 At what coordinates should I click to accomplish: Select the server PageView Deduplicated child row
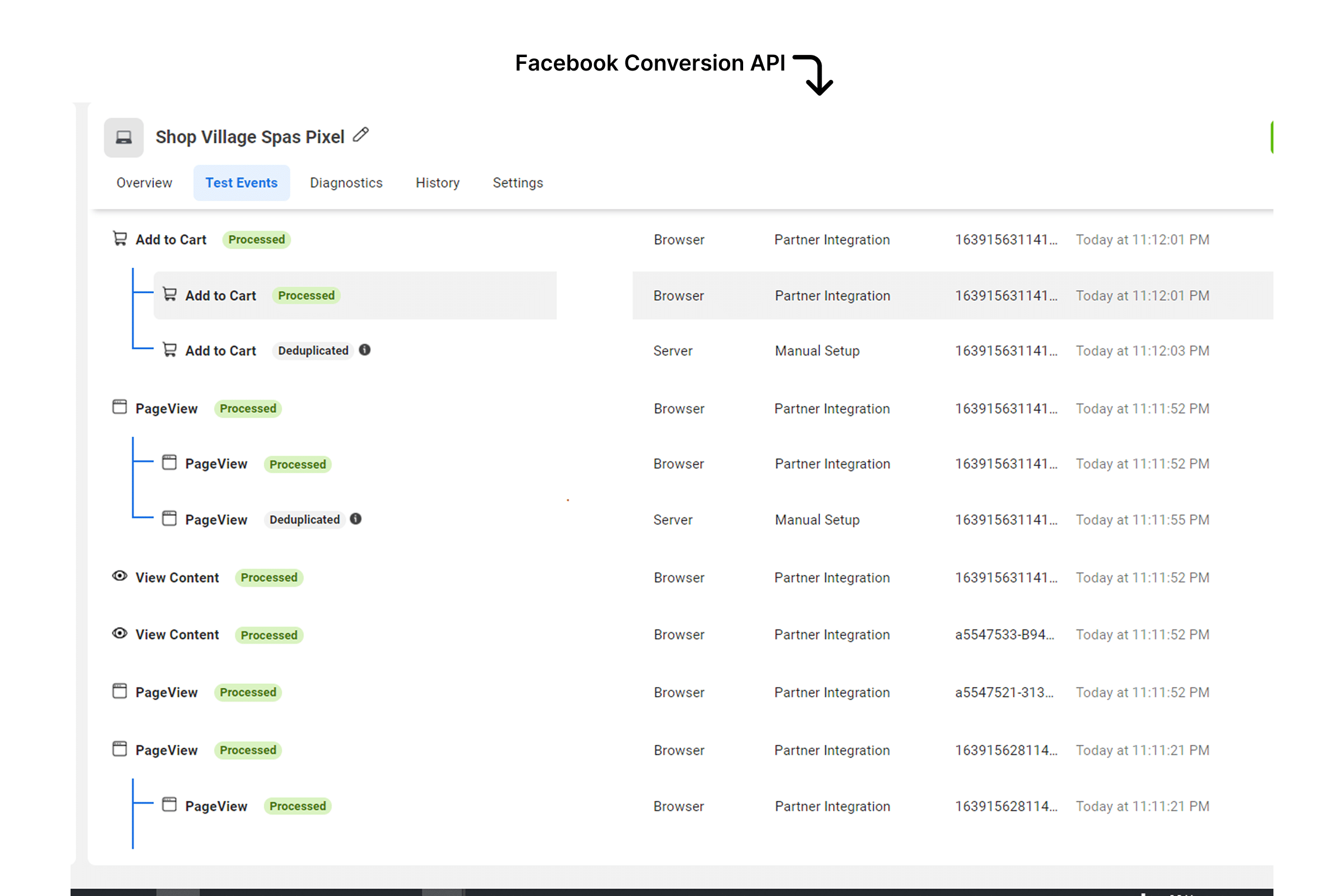216,520
